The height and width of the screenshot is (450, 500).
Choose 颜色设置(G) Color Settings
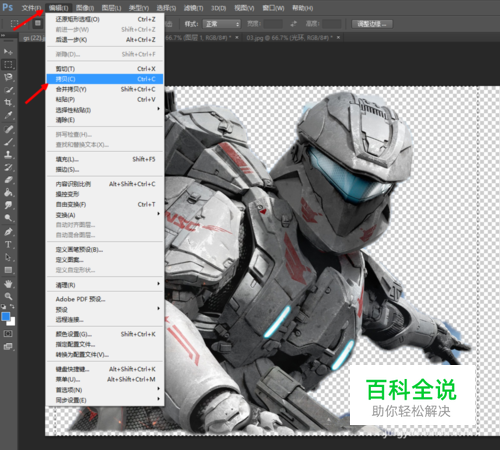(105, 334)
